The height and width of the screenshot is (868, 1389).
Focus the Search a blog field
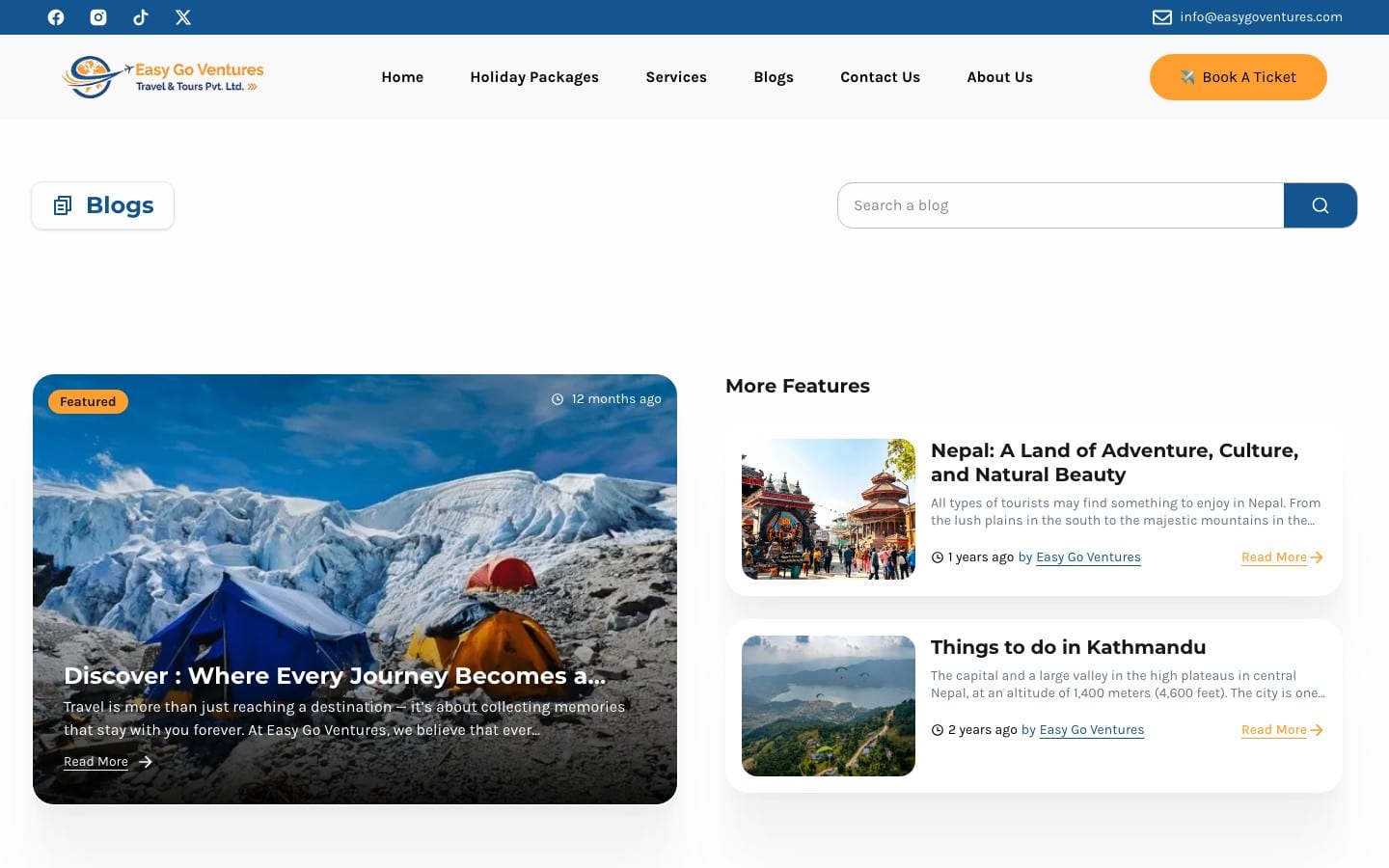pyautogui.click(x=1061, y=205)
